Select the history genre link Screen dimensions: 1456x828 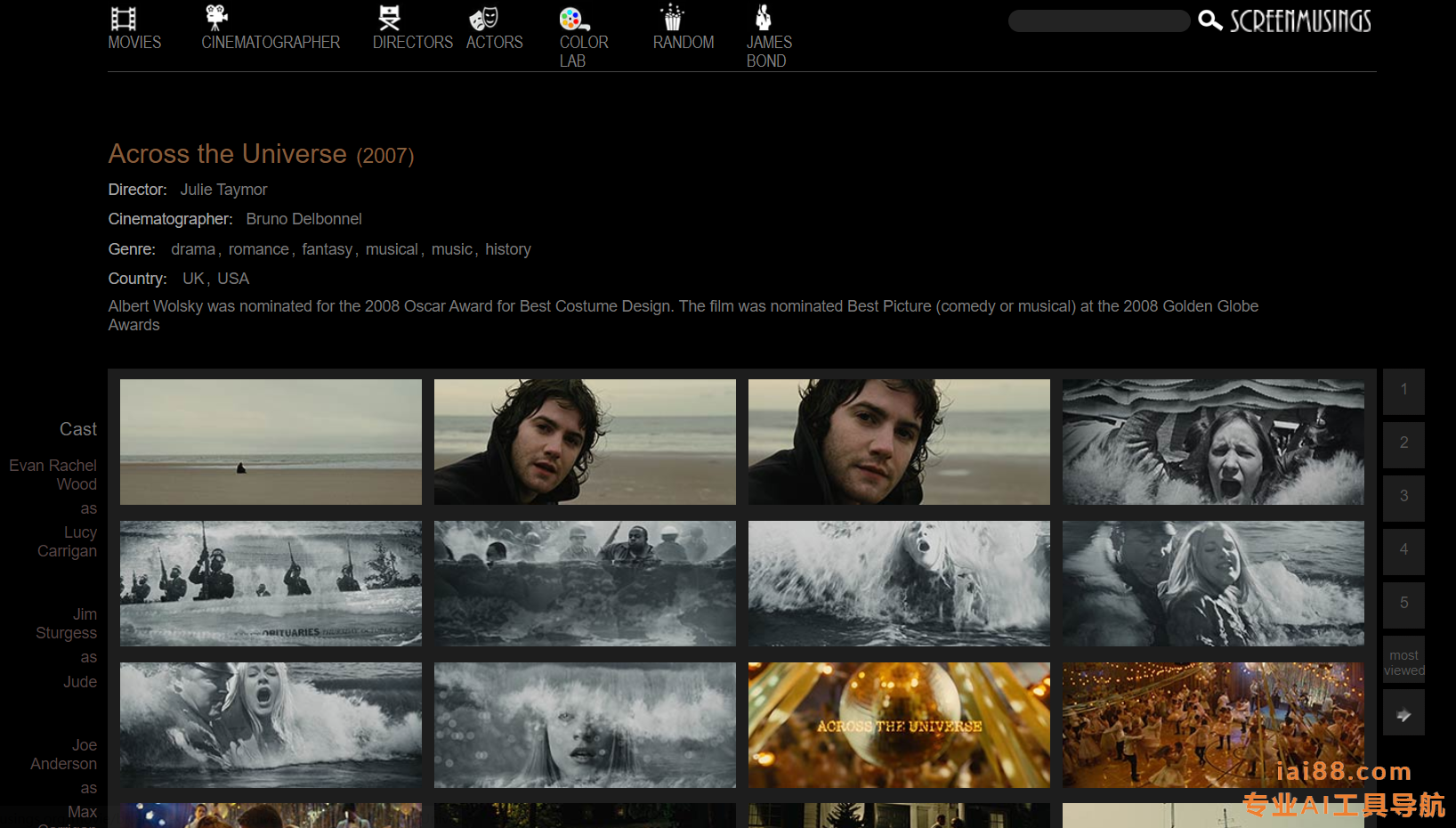(508, 249)
